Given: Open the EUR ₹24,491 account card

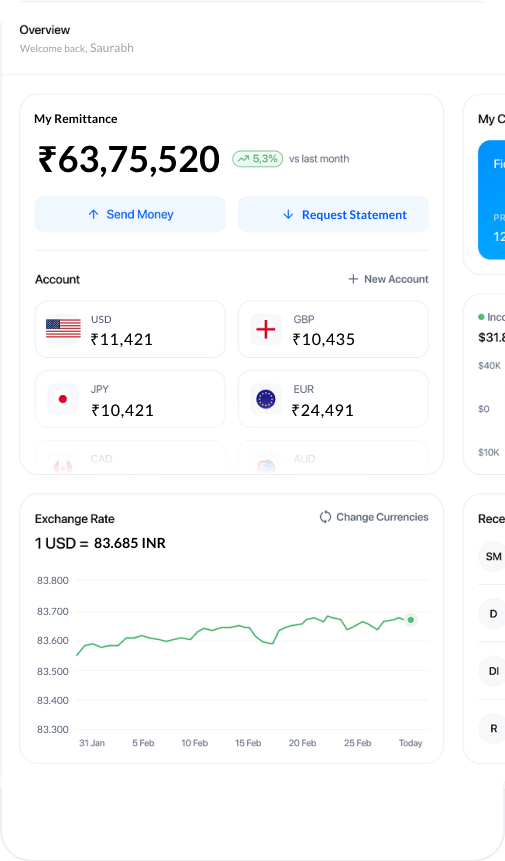Looking at the screenshot, I should point(333,399).
